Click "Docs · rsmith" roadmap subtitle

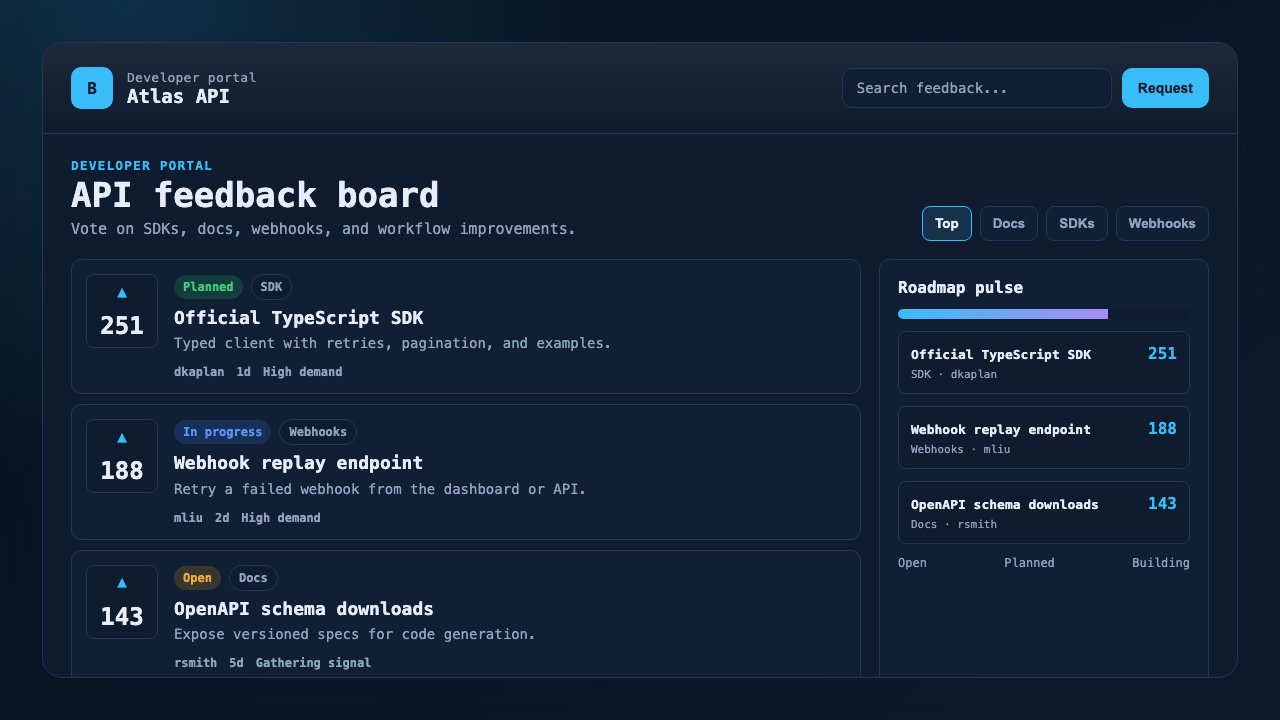pos(954,525)
